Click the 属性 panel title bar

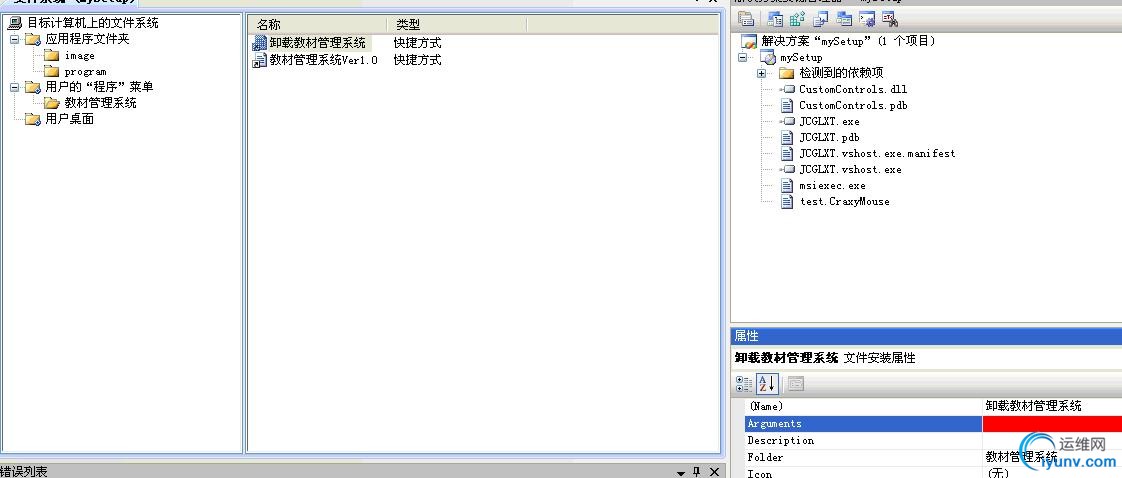click(926, 336)
